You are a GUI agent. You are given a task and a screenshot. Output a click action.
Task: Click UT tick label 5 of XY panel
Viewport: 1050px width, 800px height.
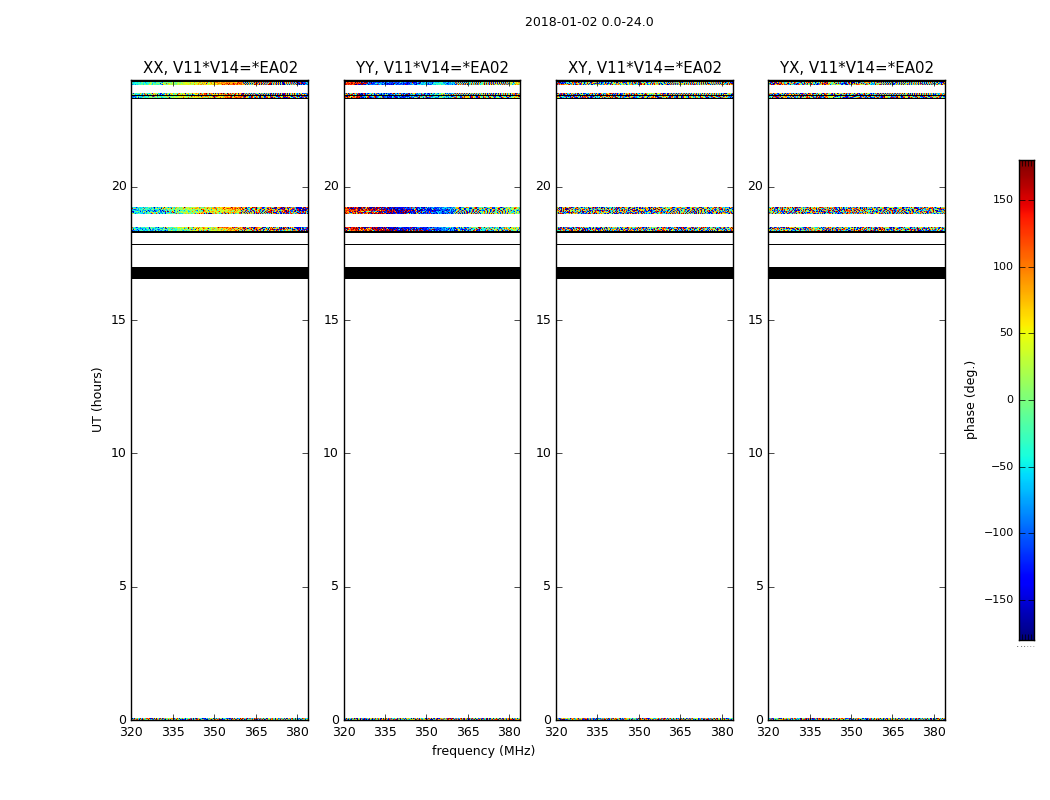coord(546,586)
